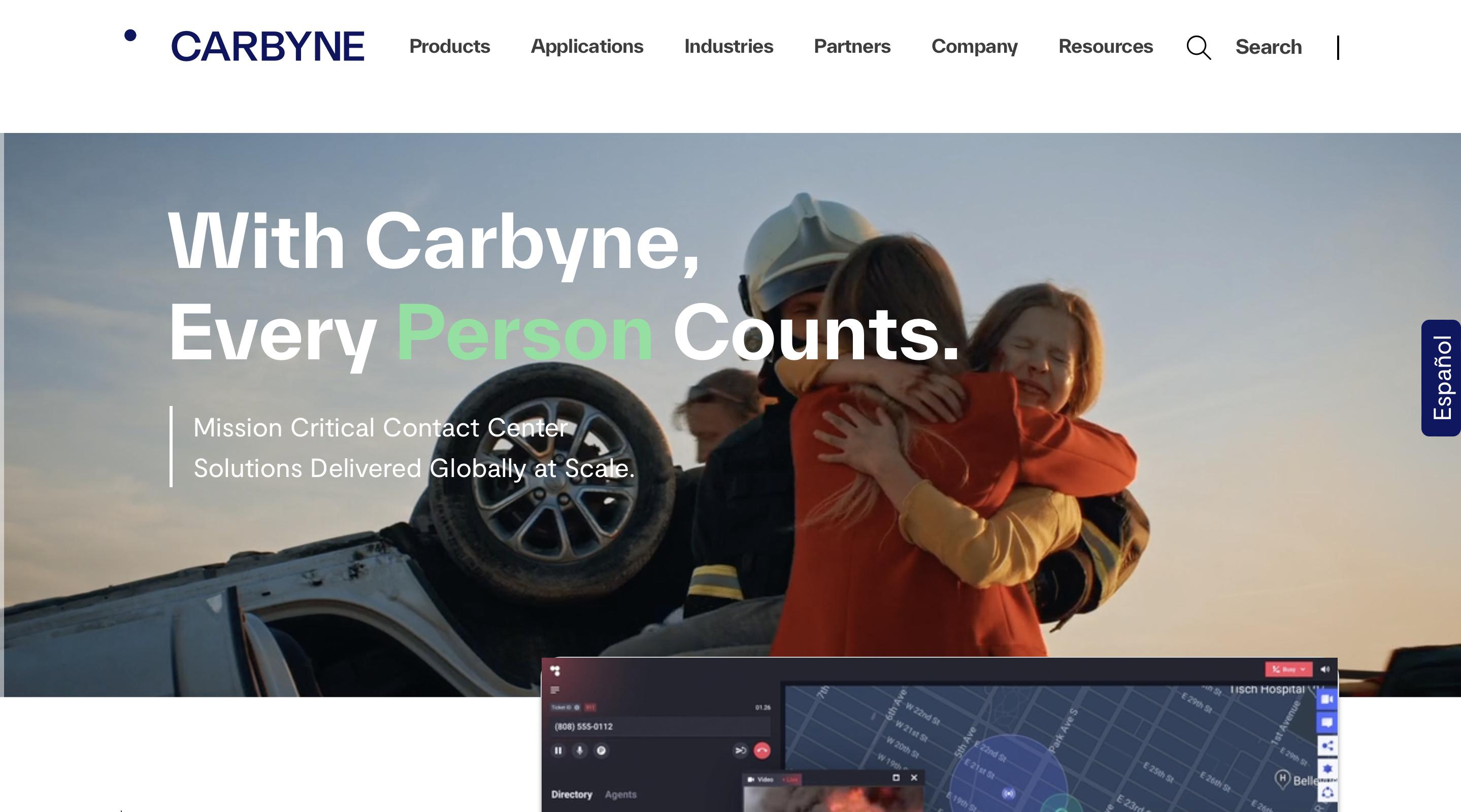
Task: Open the Applications menu
Action: [x=587, y=47]
